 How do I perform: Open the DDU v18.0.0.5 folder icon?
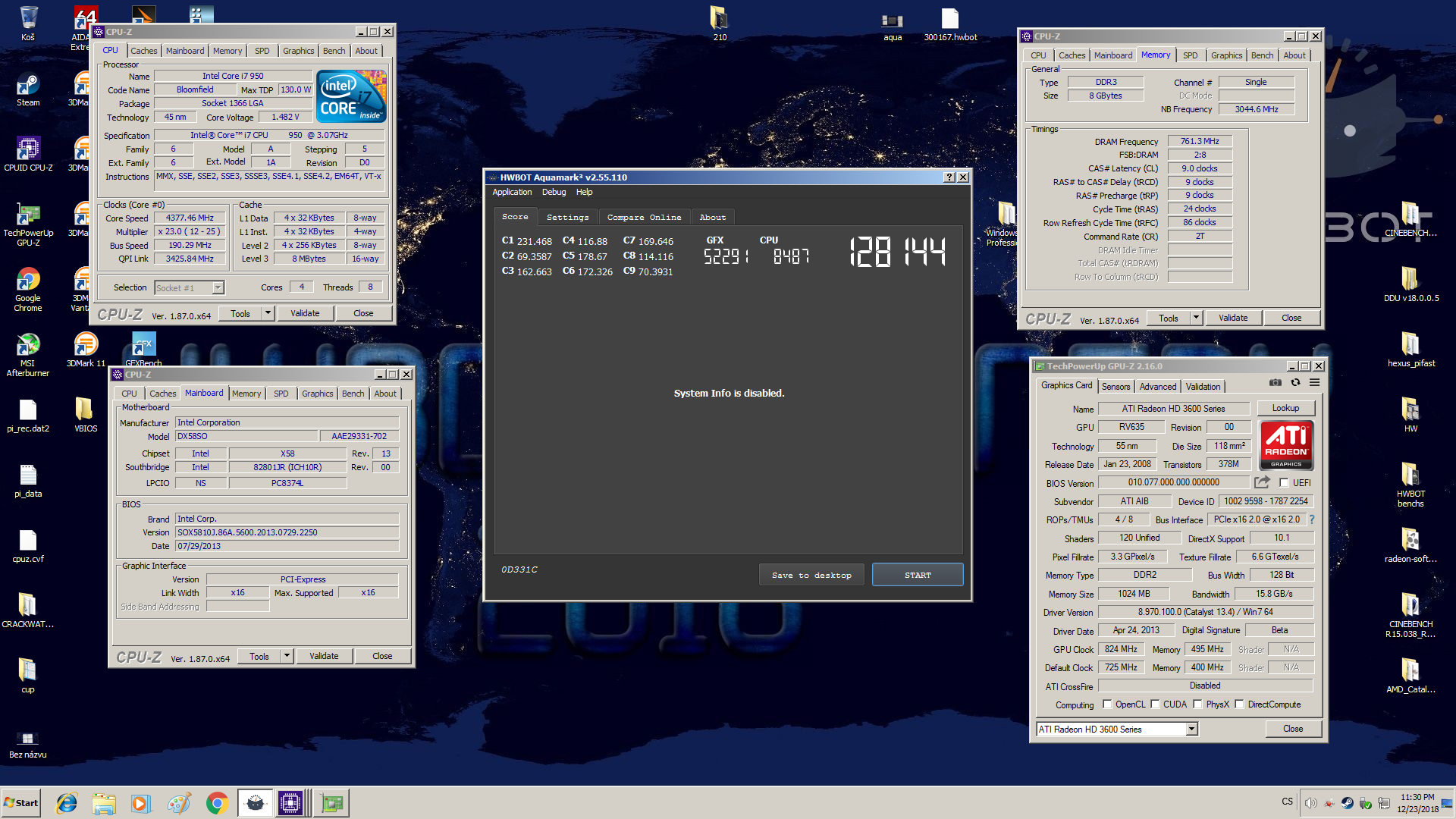click(1410, 285)
